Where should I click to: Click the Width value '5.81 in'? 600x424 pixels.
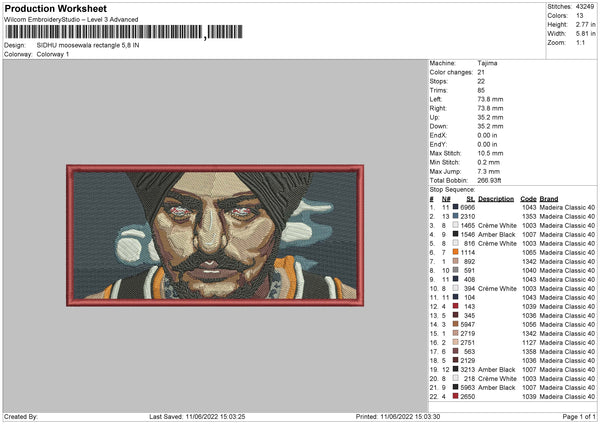pyautogui.click(x=585, y=34)
